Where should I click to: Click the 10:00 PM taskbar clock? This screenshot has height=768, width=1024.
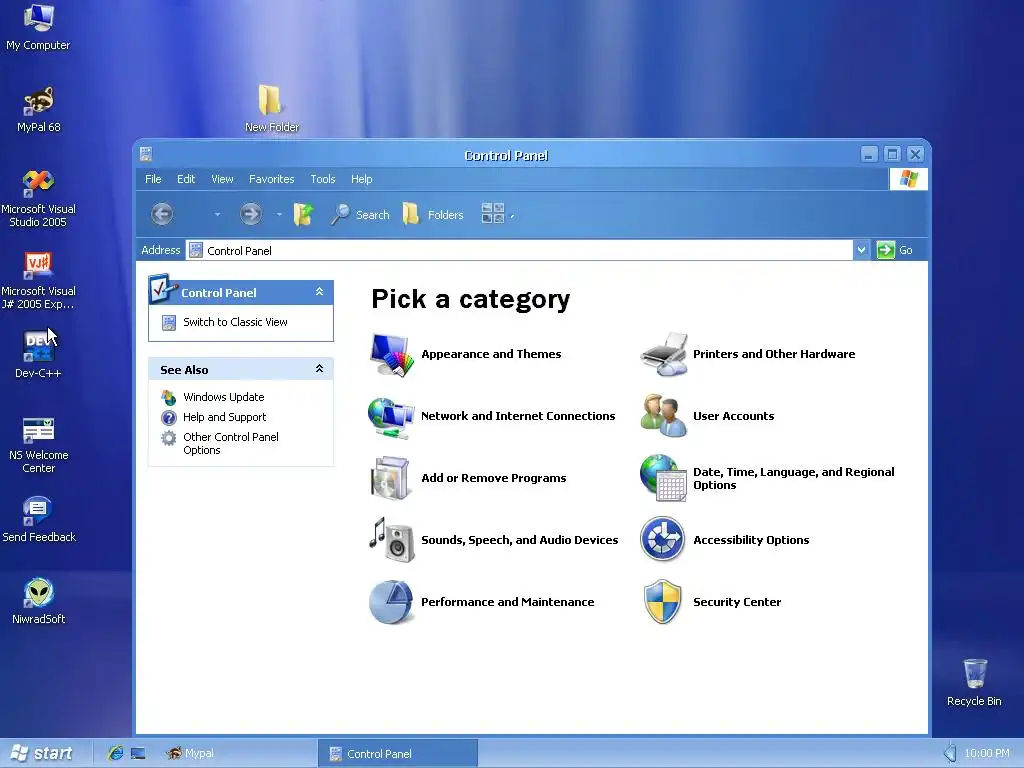click(x=987, y=753)
